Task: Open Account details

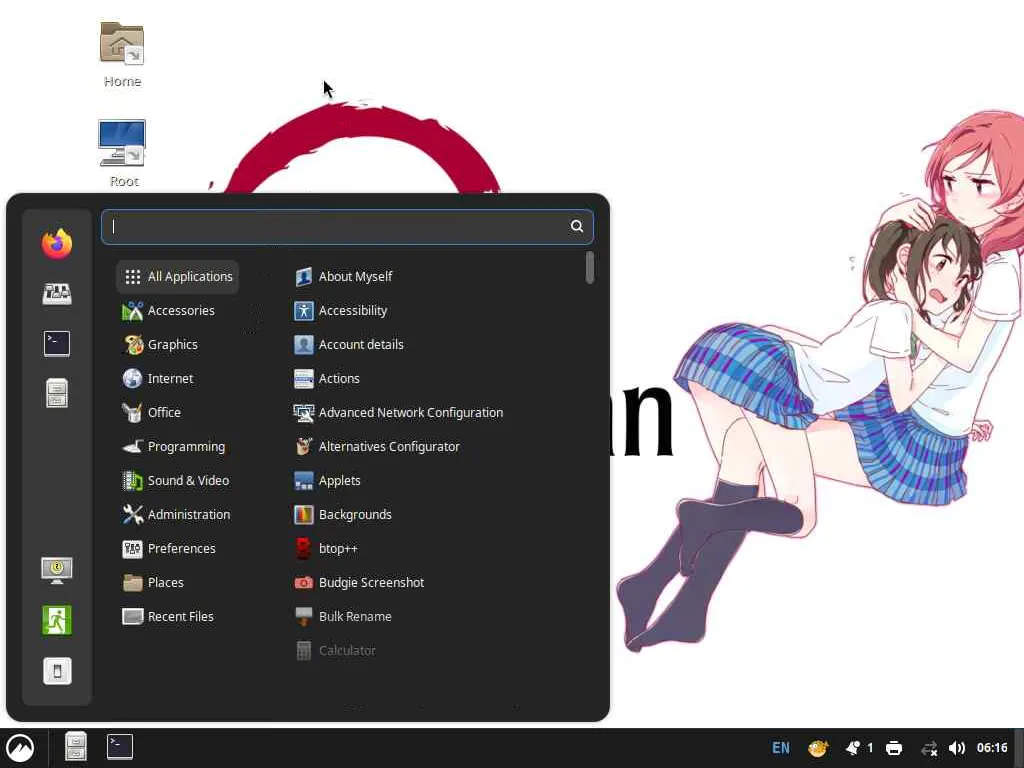Action: (x=349, y=344)
